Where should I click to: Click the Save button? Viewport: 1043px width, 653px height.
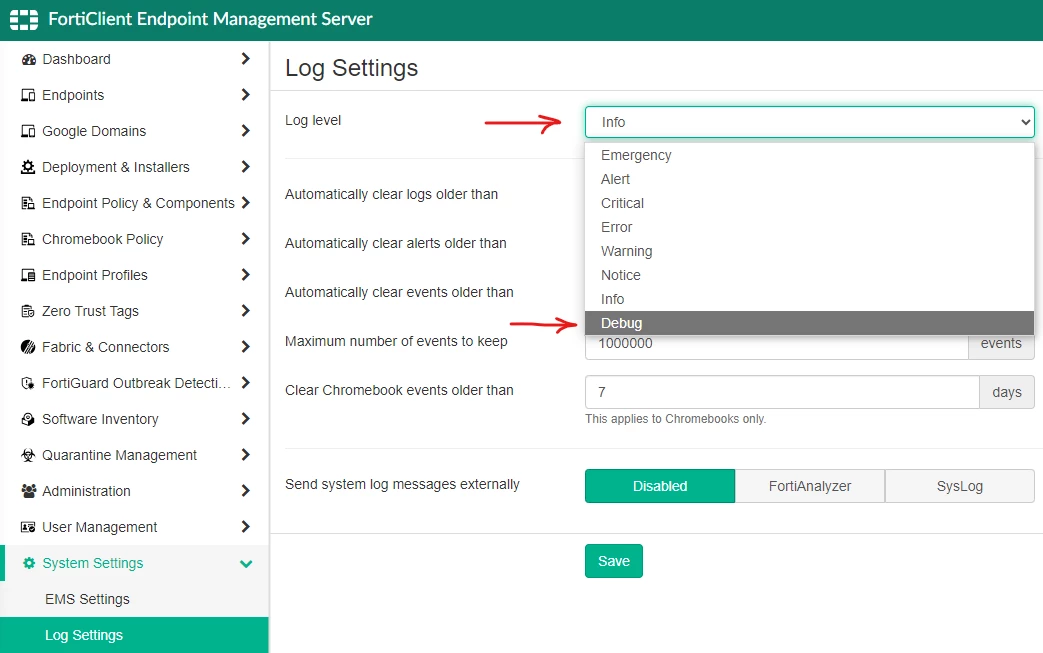tap(613, 561)
